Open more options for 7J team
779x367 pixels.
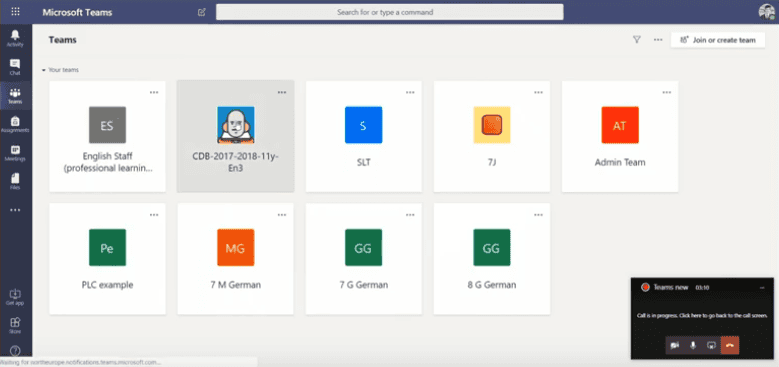[x=539, y=92]
